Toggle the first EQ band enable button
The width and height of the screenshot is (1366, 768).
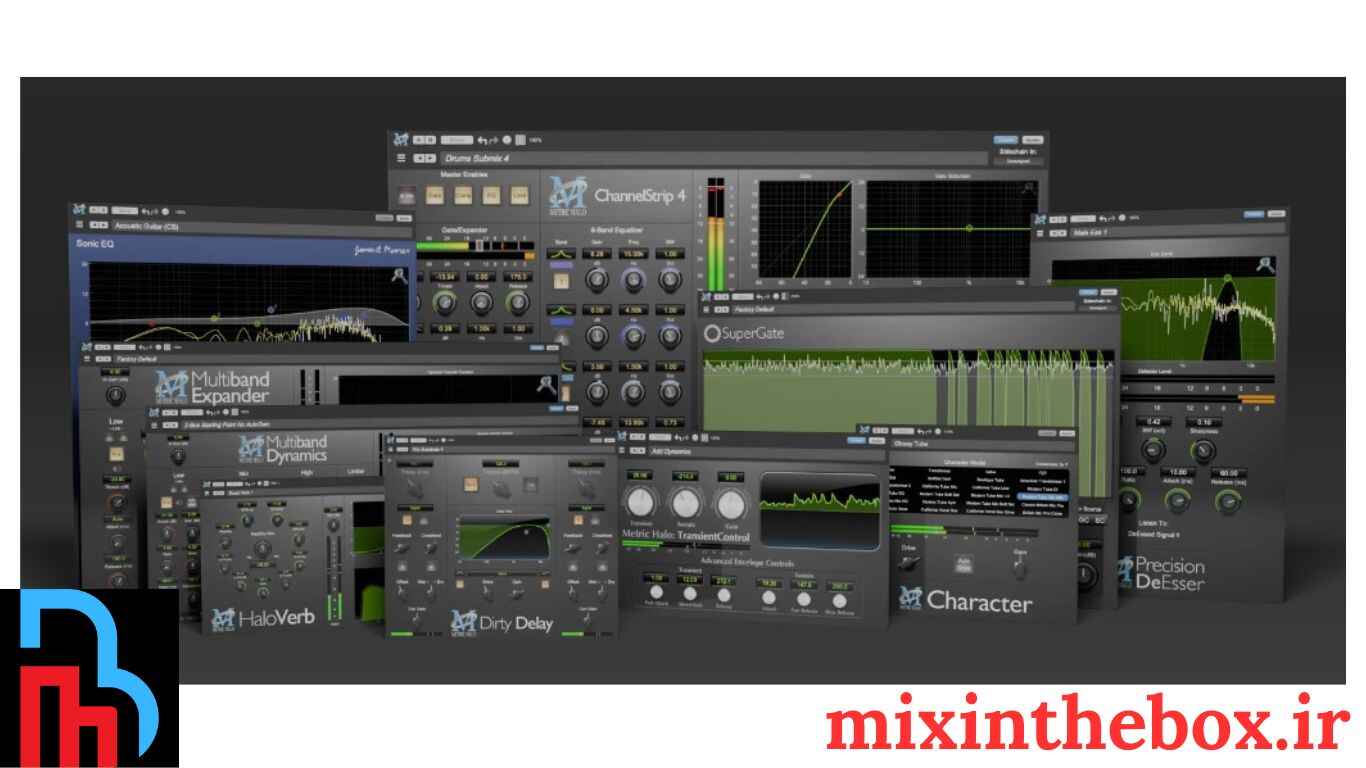(561, 281)
